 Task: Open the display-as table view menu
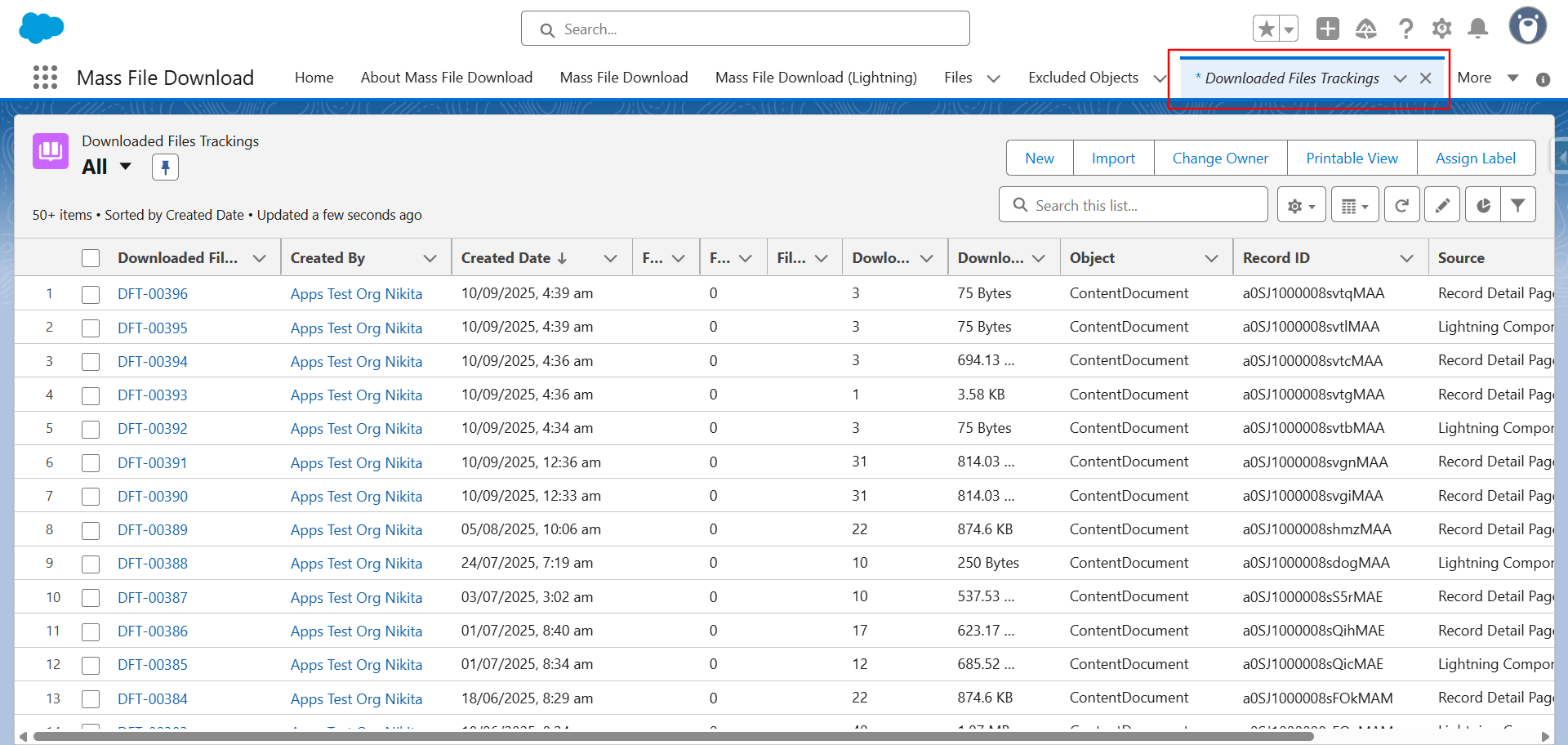tap(1355, 206)
